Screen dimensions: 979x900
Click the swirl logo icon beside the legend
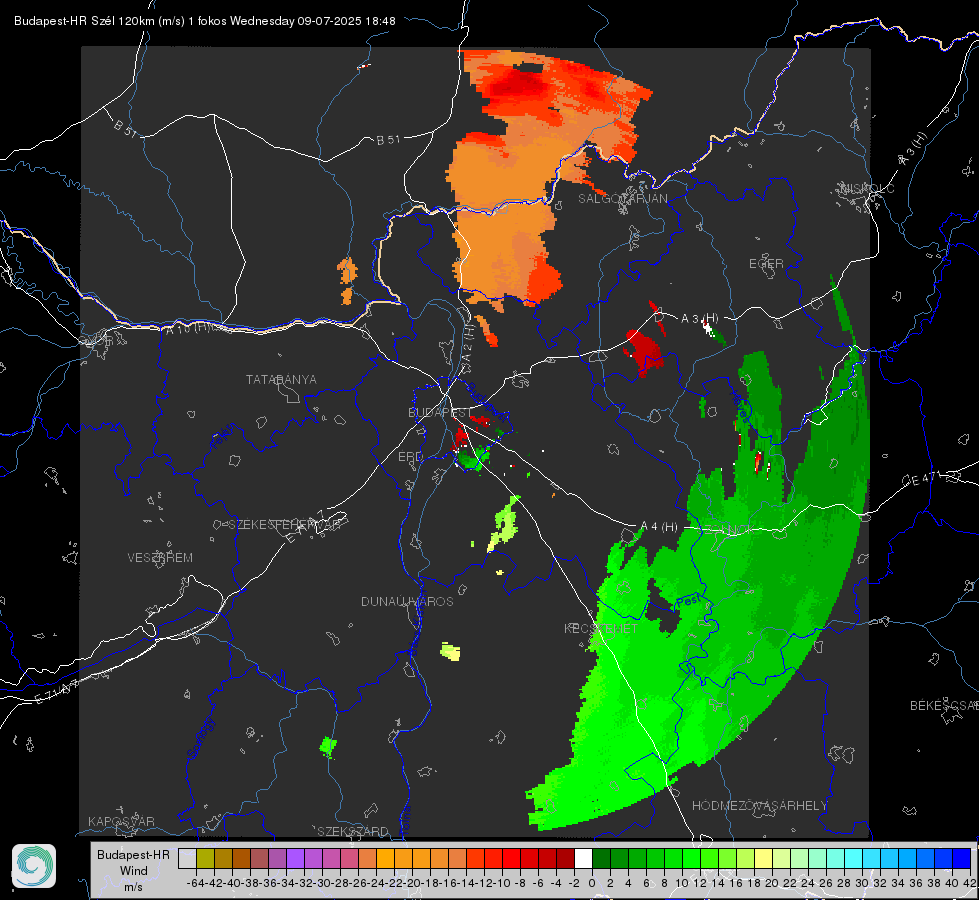(34, 866)
